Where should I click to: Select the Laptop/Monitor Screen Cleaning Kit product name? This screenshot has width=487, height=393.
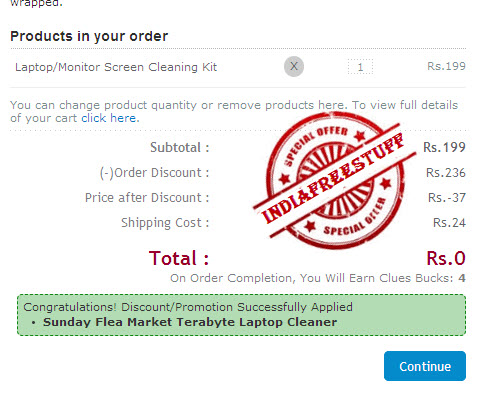[x=116, y=67]
